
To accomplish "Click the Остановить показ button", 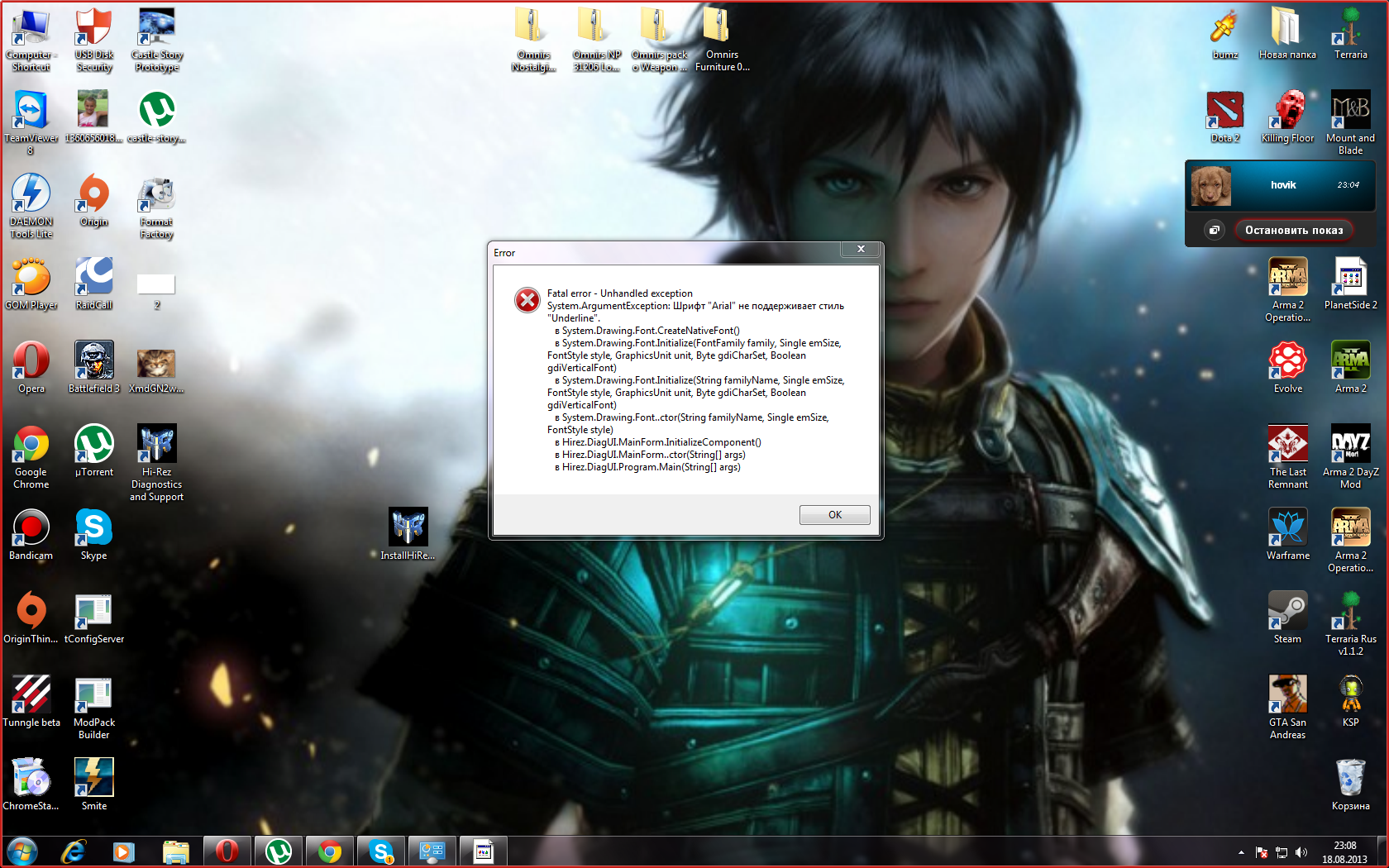I will 1294,230.
